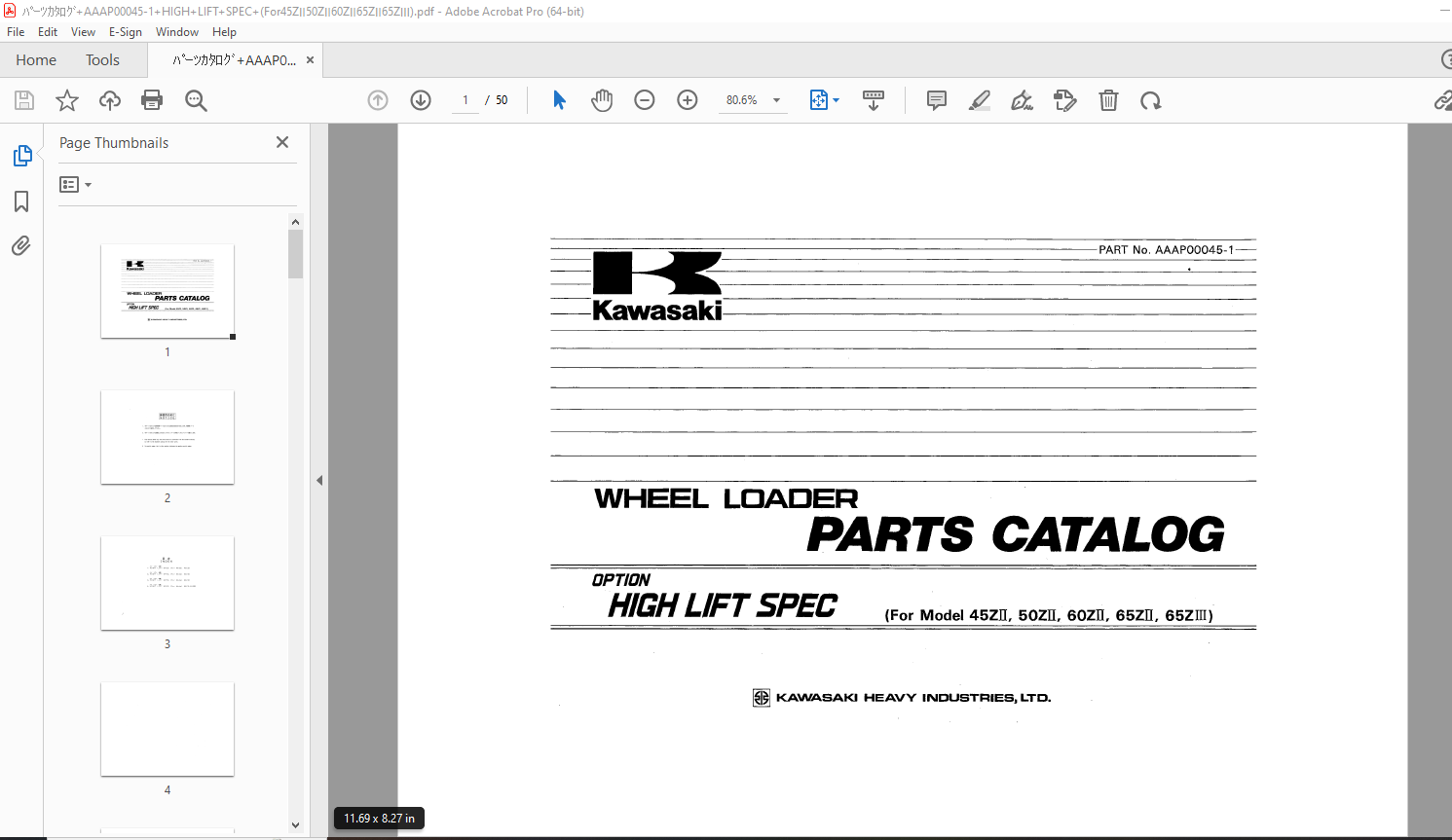The height and width of the screenshot is (840, 1452).
Task: Open the File menu
Action: point(16,31)
